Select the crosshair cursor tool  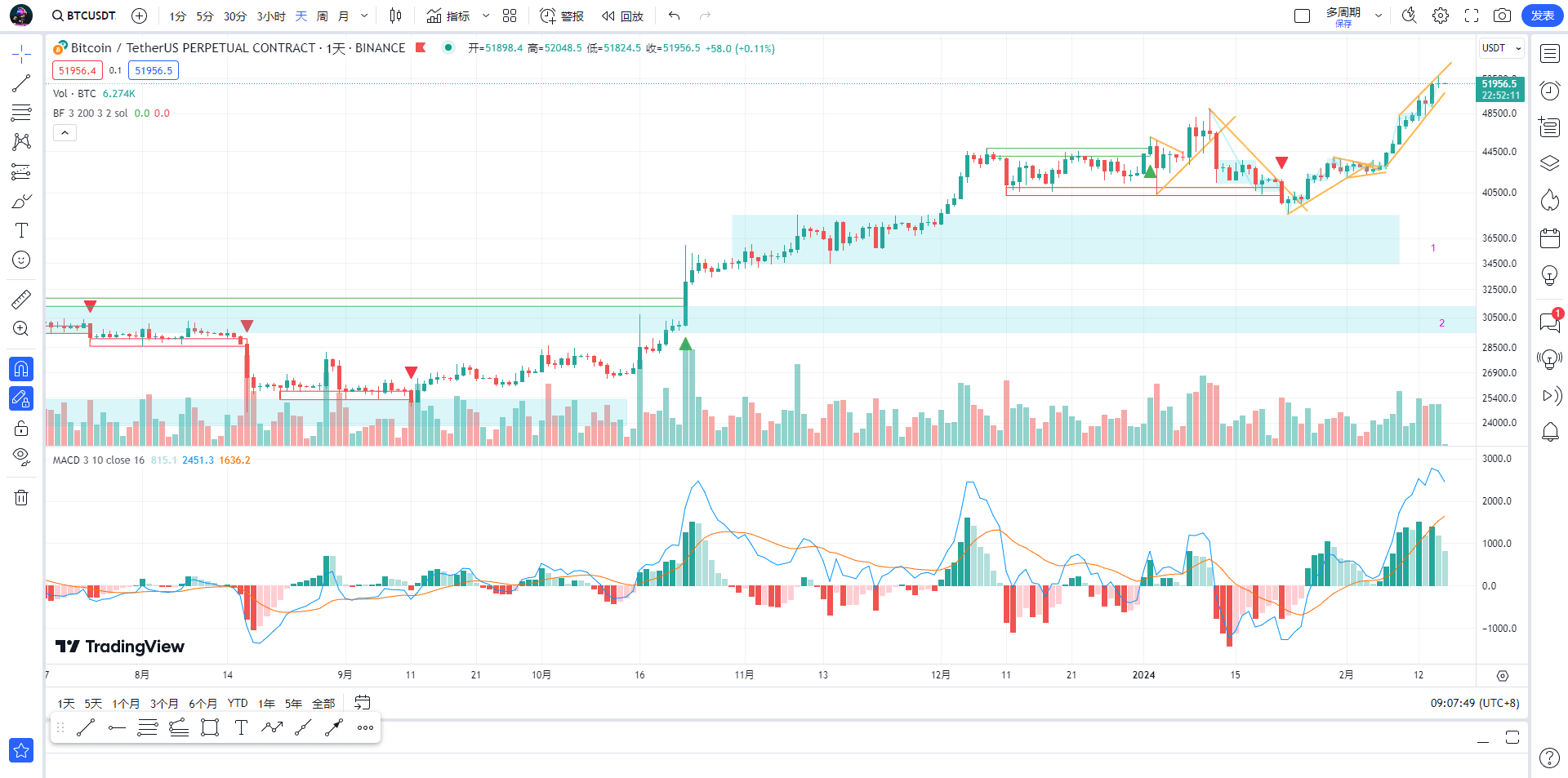[x=21, y=55]
